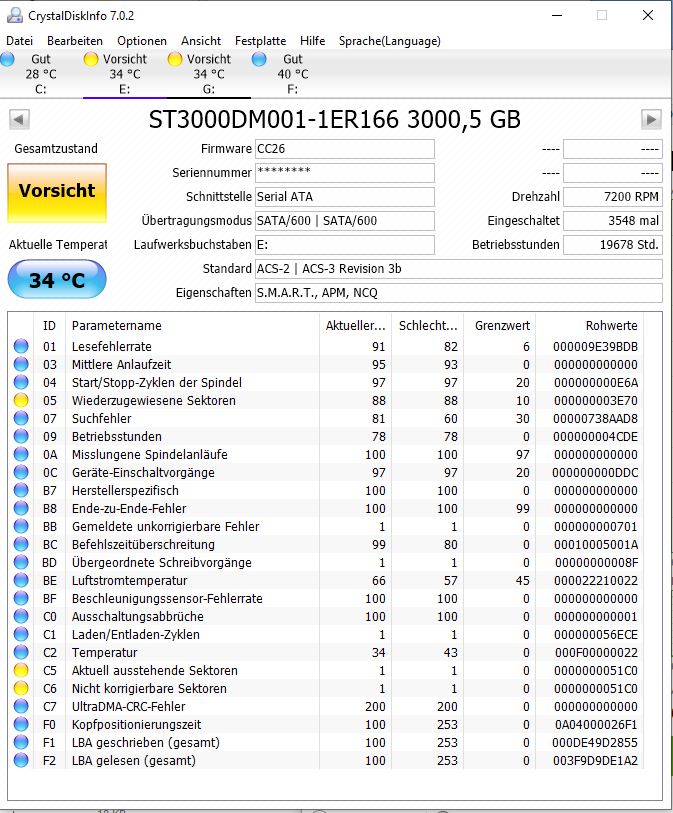Open the Sprache(Language) menu
This screenshot has height=813, width=673.
pos(389,41)
